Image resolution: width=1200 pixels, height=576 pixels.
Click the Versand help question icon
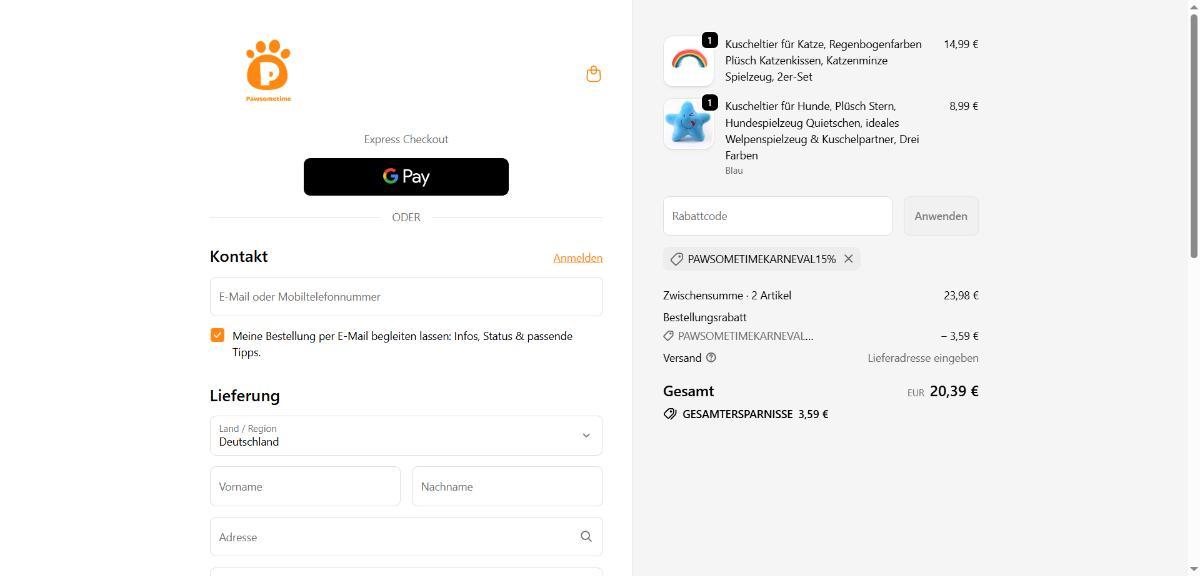pyautogui.click(x=711, y=358)
